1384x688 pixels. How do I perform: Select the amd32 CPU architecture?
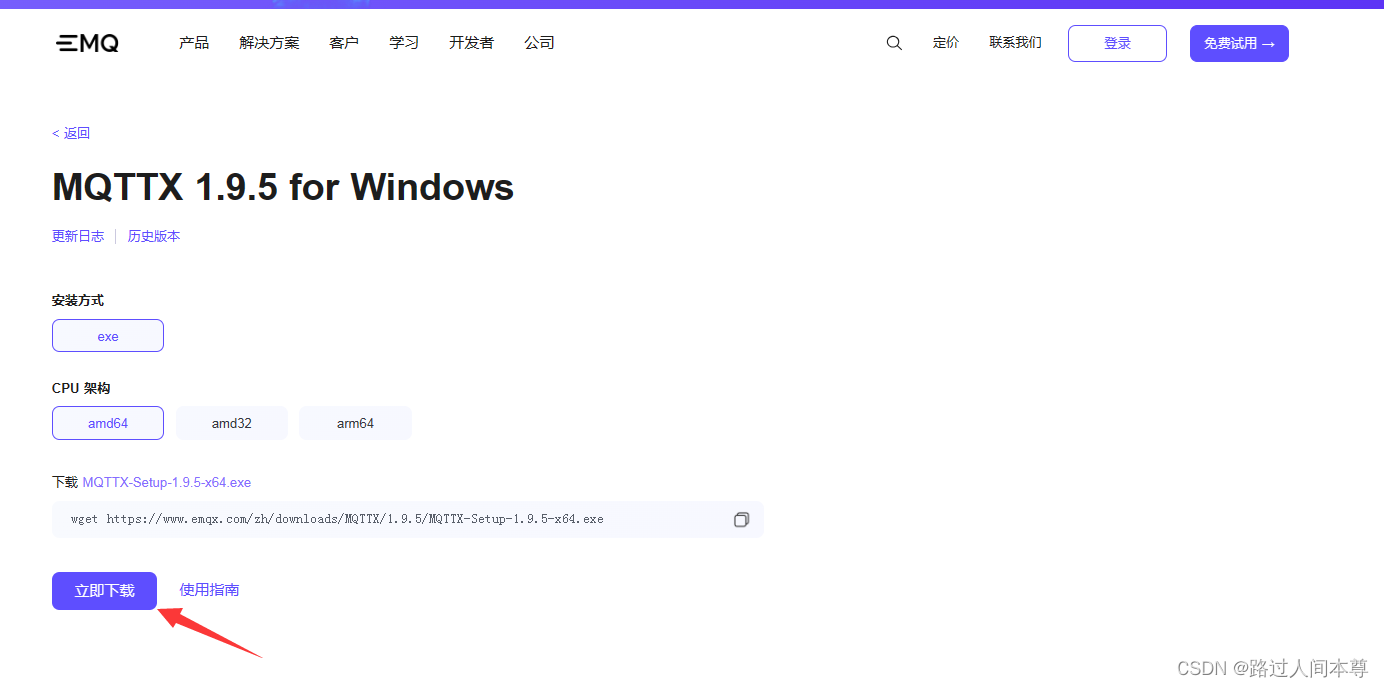tap(232, 423)
